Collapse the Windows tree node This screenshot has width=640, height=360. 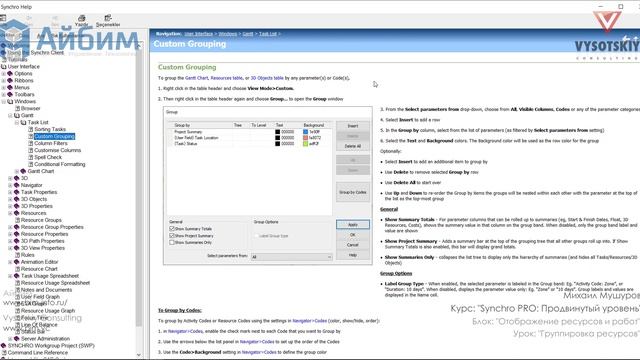point(4,101)
